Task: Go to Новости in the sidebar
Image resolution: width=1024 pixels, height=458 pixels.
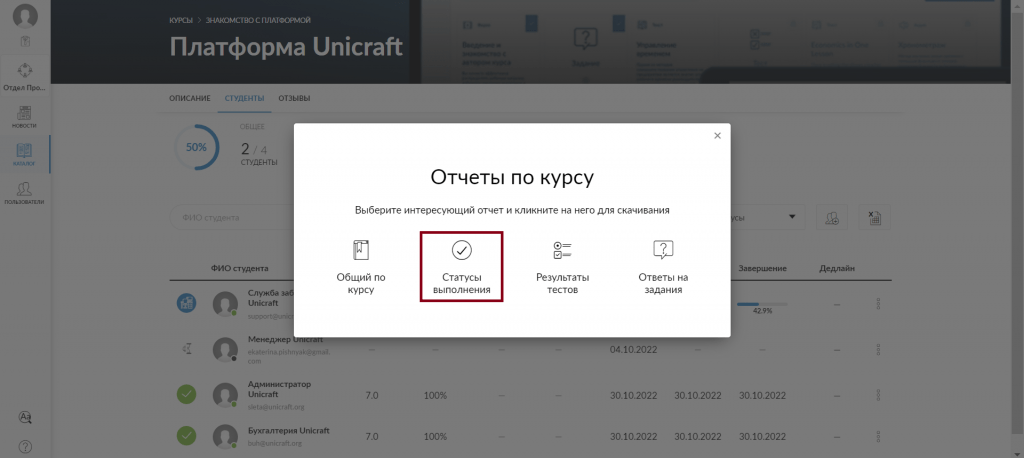Action: 25,116
